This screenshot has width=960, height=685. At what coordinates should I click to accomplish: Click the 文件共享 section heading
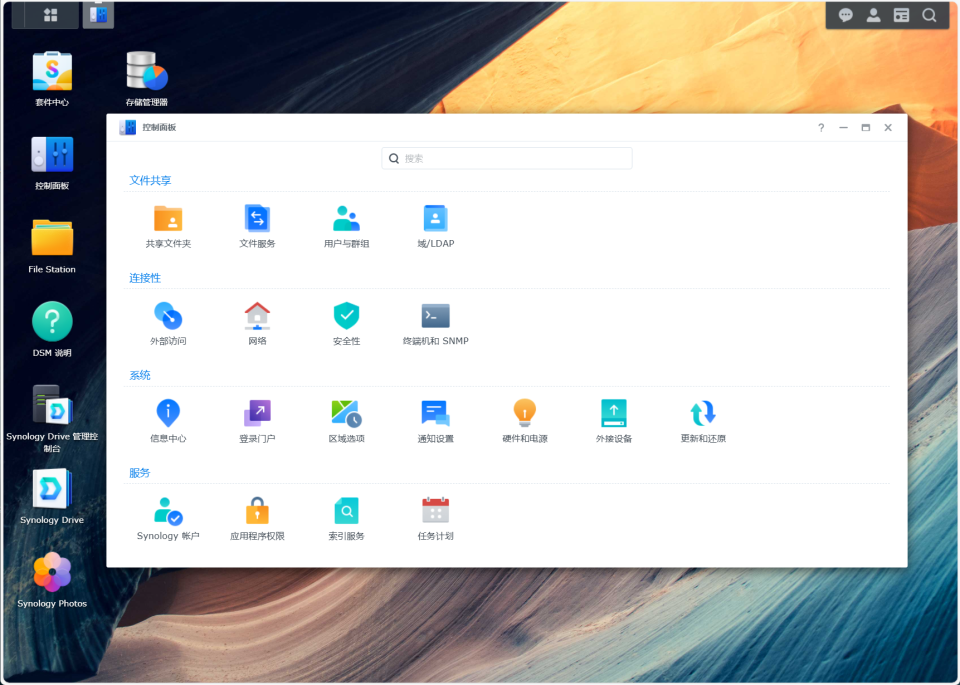tap(150, 181)
